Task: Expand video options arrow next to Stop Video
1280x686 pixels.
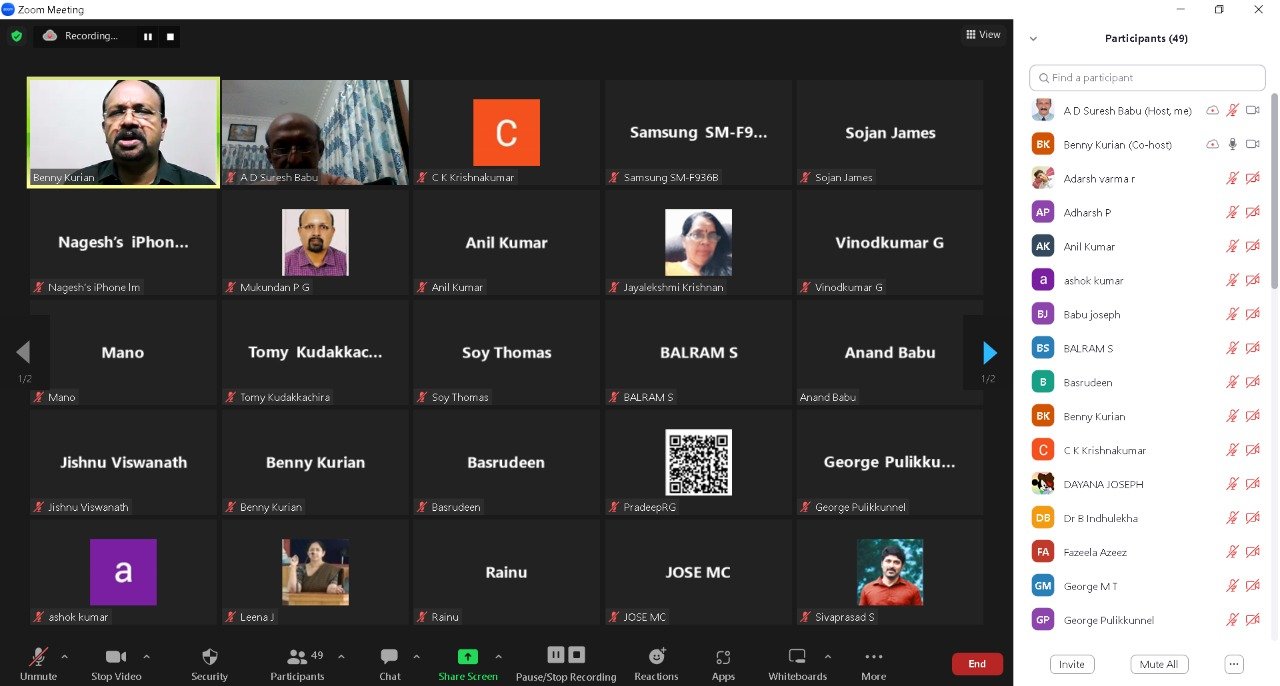Action: pyautogui.click(x=146, y=657)
